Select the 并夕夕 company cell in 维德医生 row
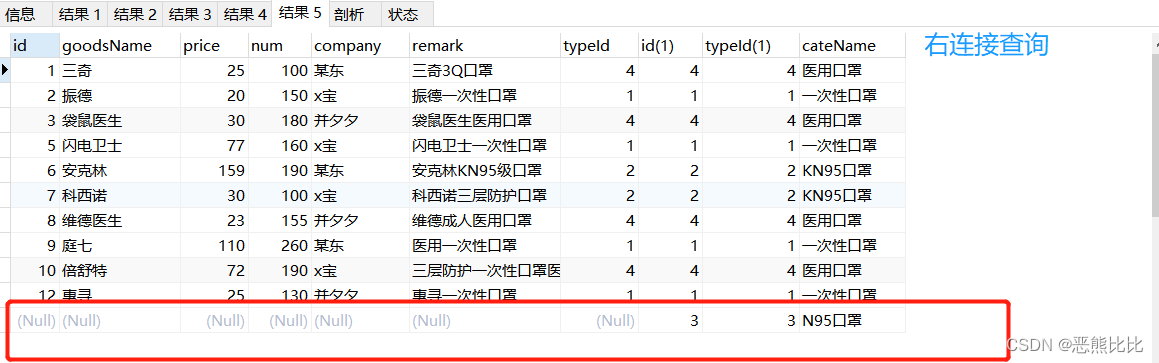This screenshot has height=363, width=1159. pyautogui.click(x=360, y=220)
